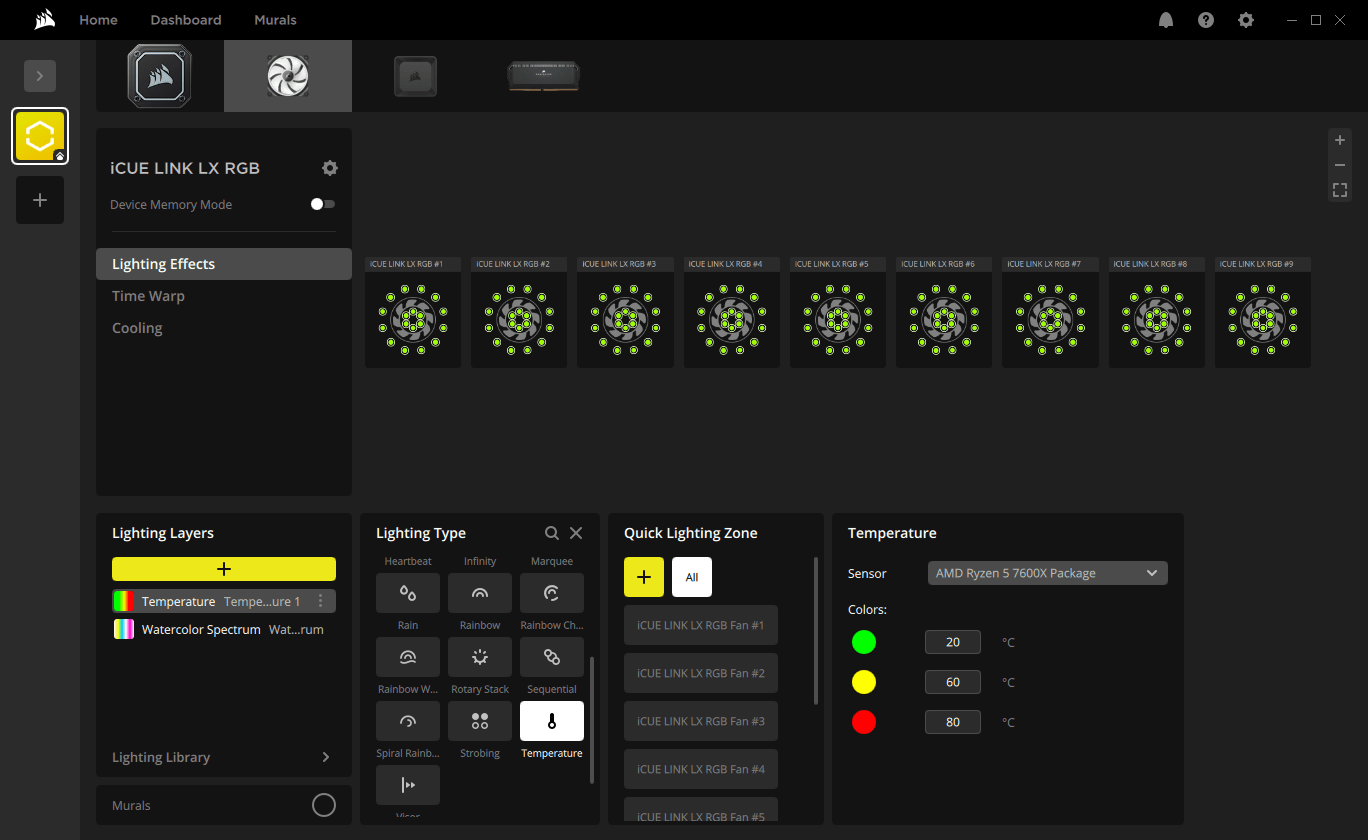Click the 60 °C temperature input field

point(952,682)
